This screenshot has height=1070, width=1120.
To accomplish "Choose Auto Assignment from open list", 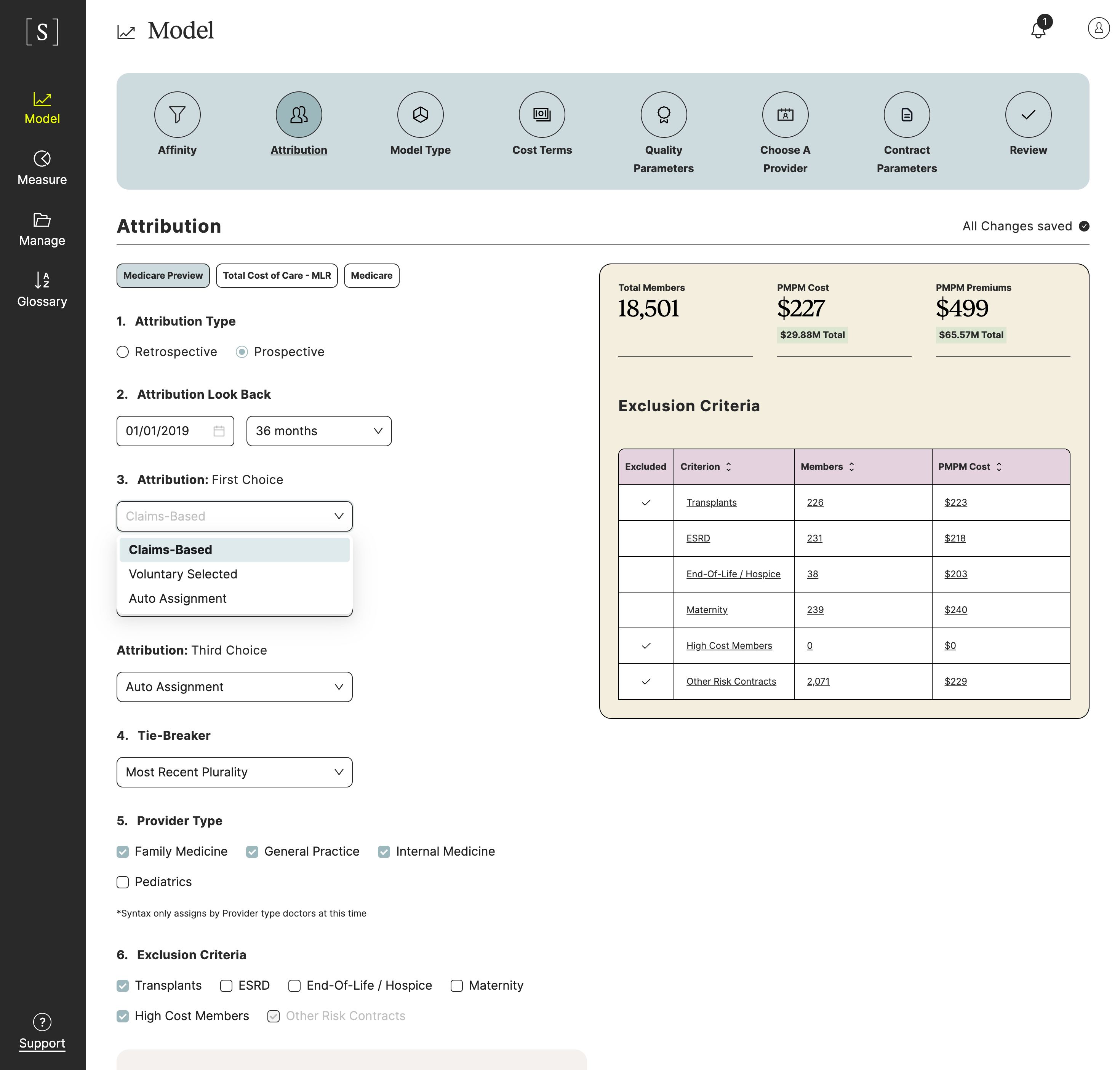I will coord(235,599).
